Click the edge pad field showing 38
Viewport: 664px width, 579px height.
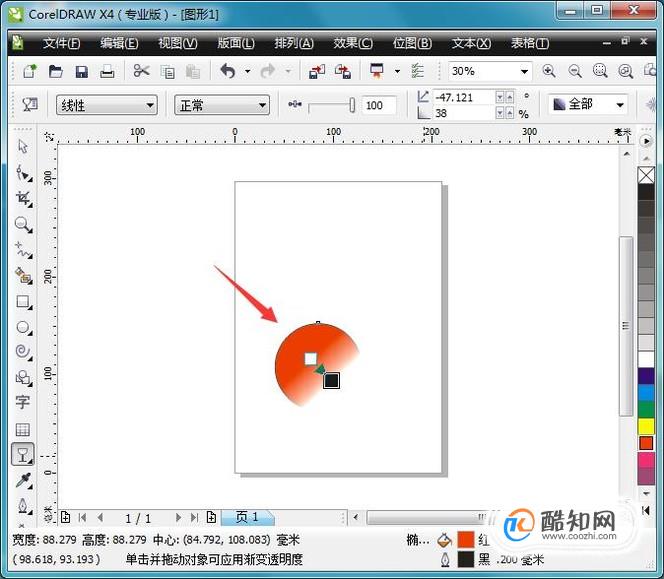(x=464, y=113)
